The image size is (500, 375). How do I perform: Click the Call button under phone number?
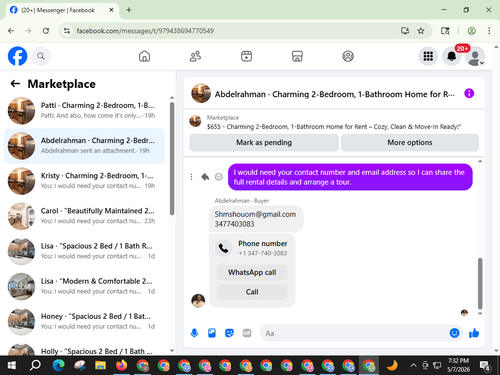(x=252, y=292)
